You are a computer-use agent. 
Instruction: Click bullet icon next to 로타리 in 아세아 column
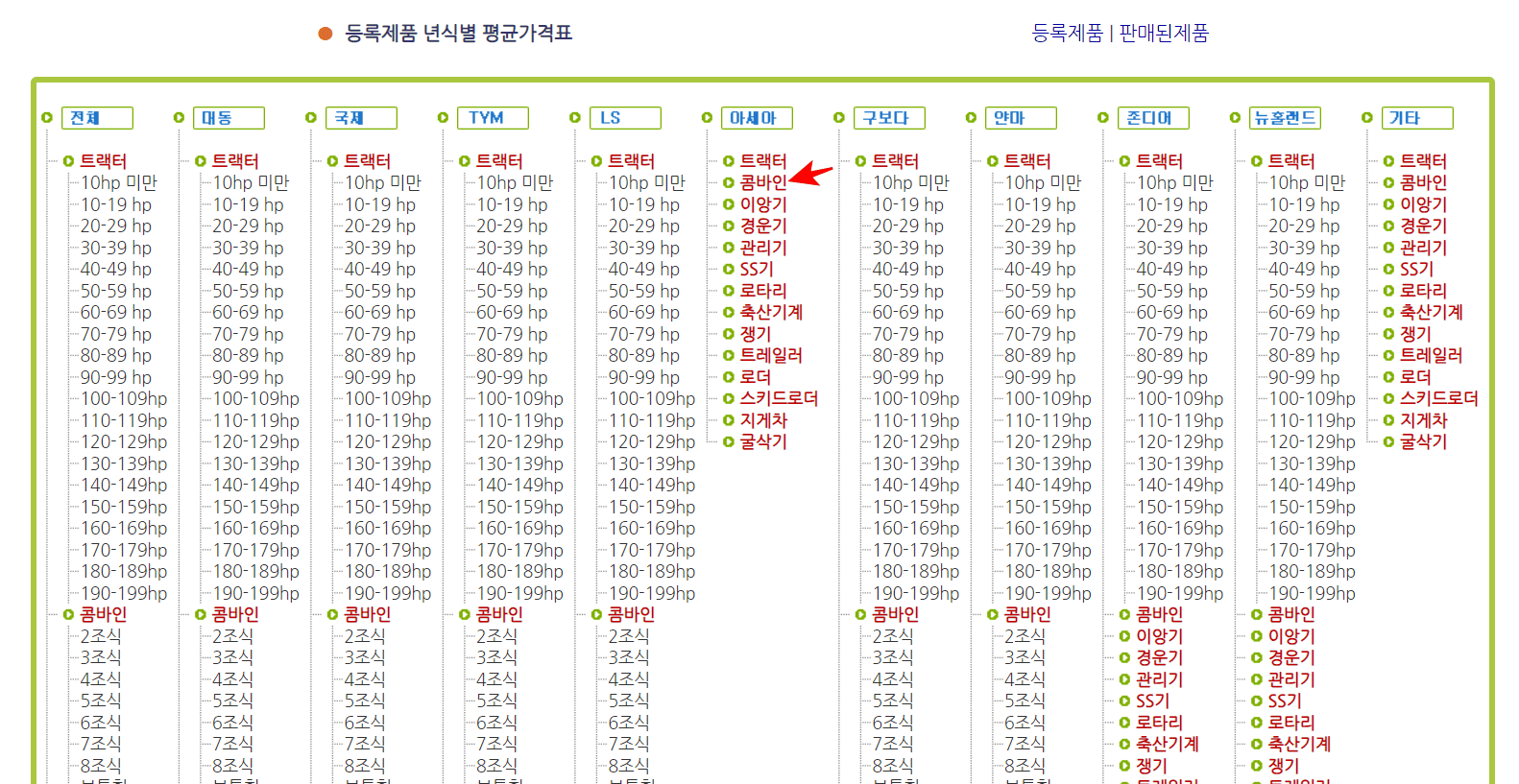(728, 291)
